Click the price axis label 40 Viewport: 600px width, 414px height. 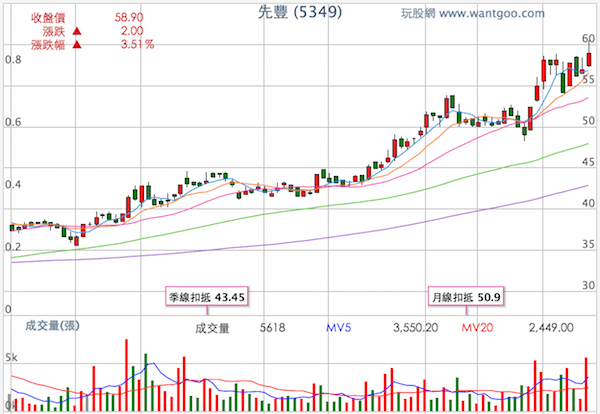click(589, 203)
